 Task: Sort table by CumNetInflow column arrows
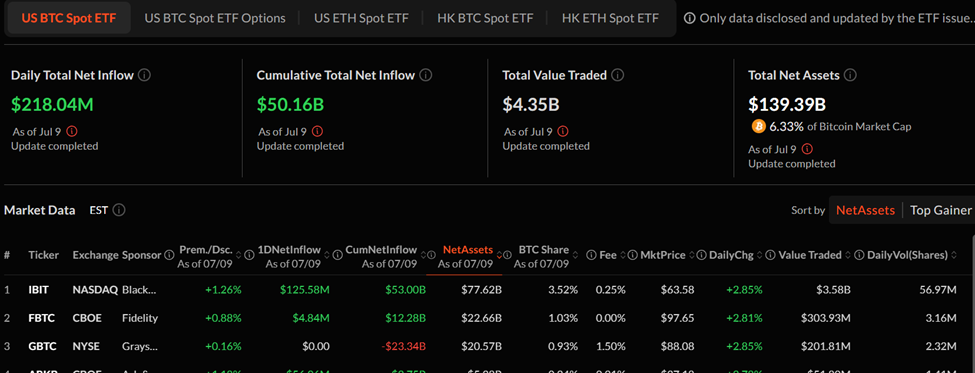(x=423, y=256)
